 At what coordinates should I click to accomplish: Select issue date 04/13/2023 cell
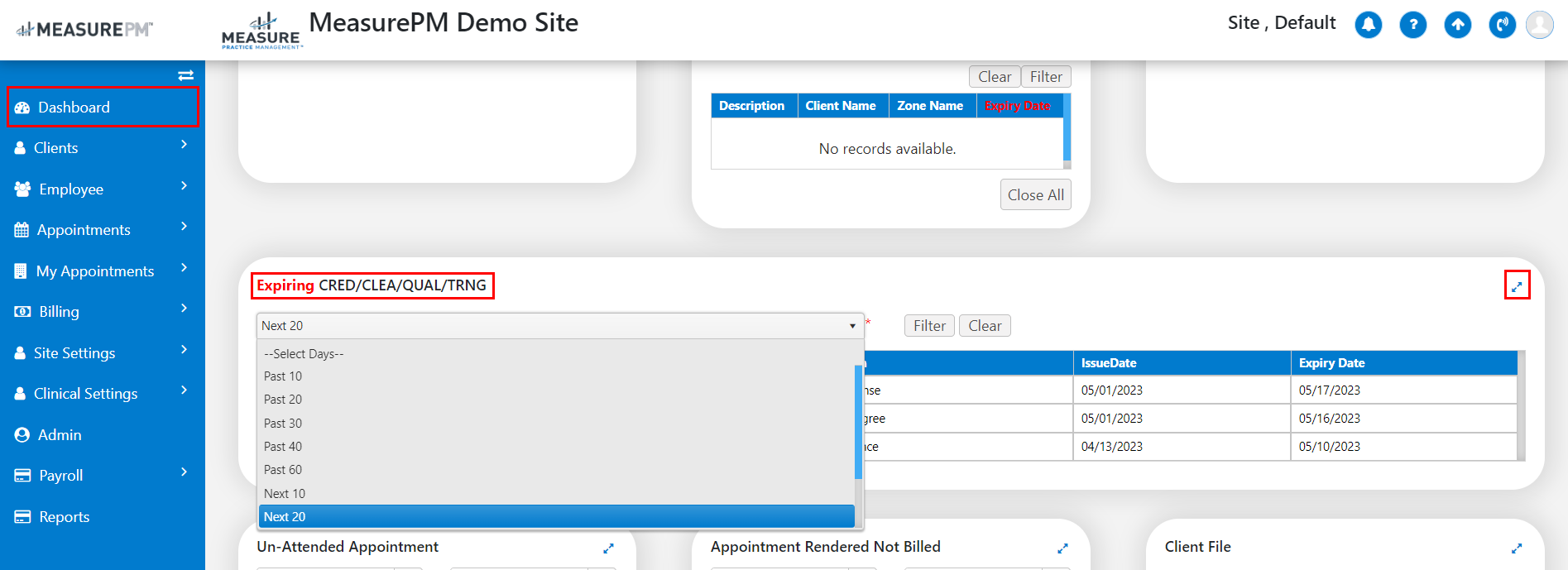[x=1182, y=447]
